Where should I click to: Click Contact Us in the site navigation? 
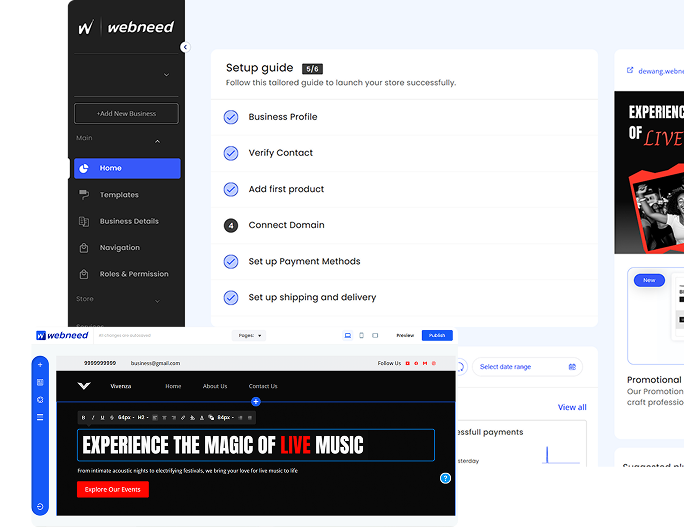pos(263,386)
